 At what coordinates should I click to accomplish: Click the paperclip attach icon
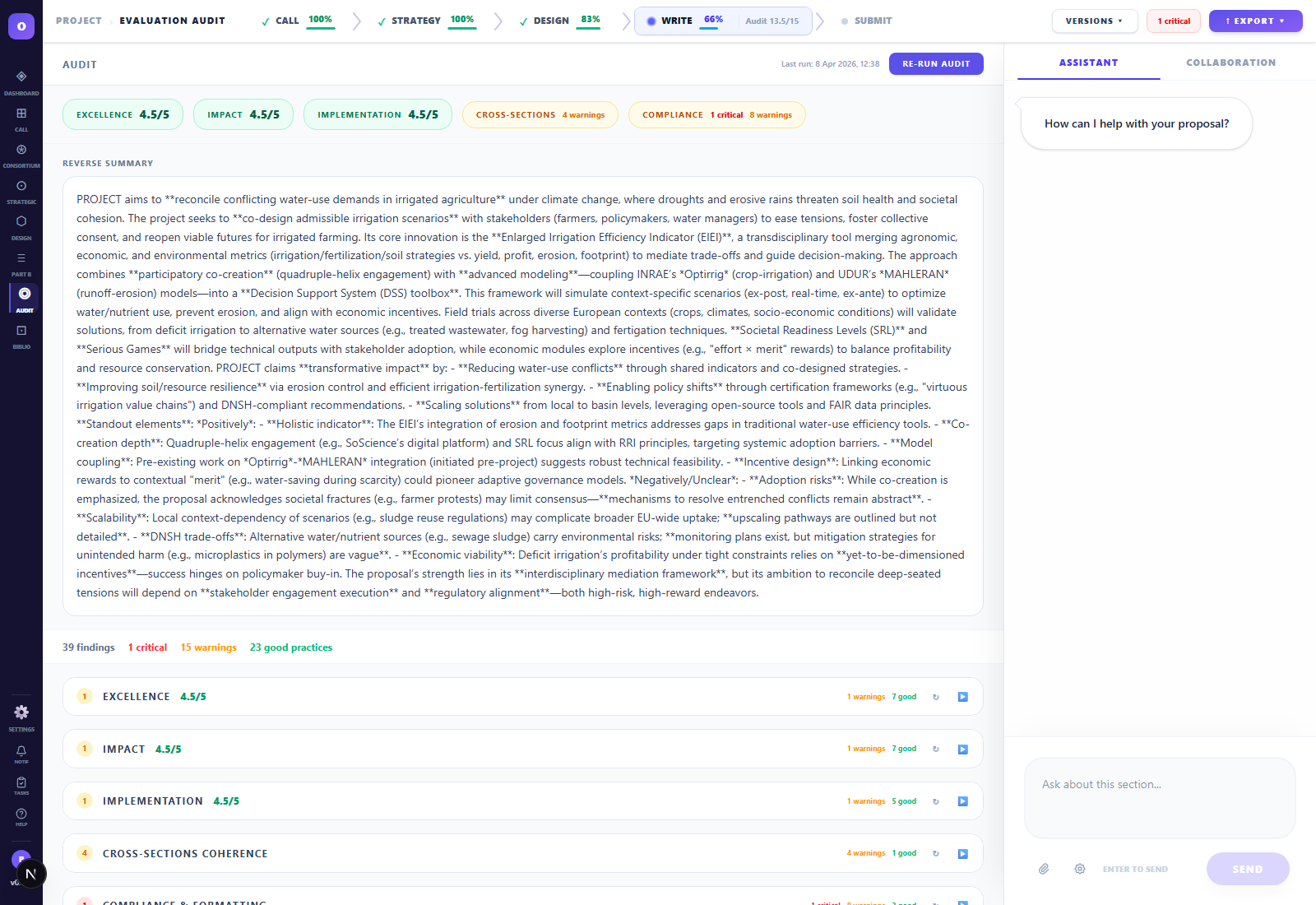[x=1044, y=869]
